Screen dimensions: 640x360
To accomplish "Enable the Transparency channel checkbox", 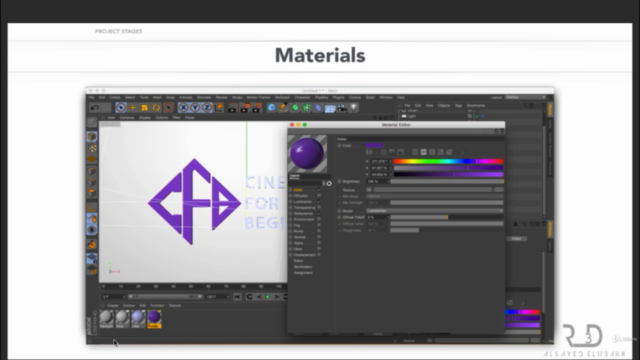I will [x=319, y=207].
